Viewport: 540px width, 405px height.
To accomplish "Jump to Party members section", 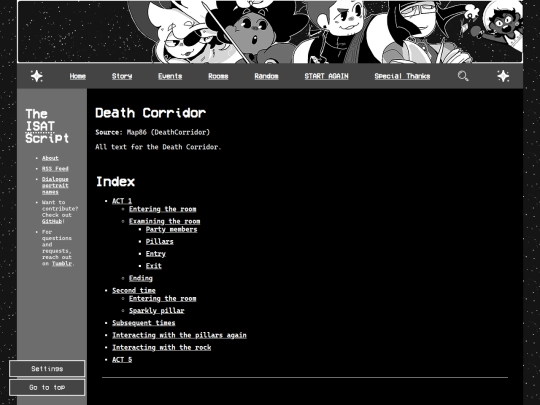I will click(172, 229).
